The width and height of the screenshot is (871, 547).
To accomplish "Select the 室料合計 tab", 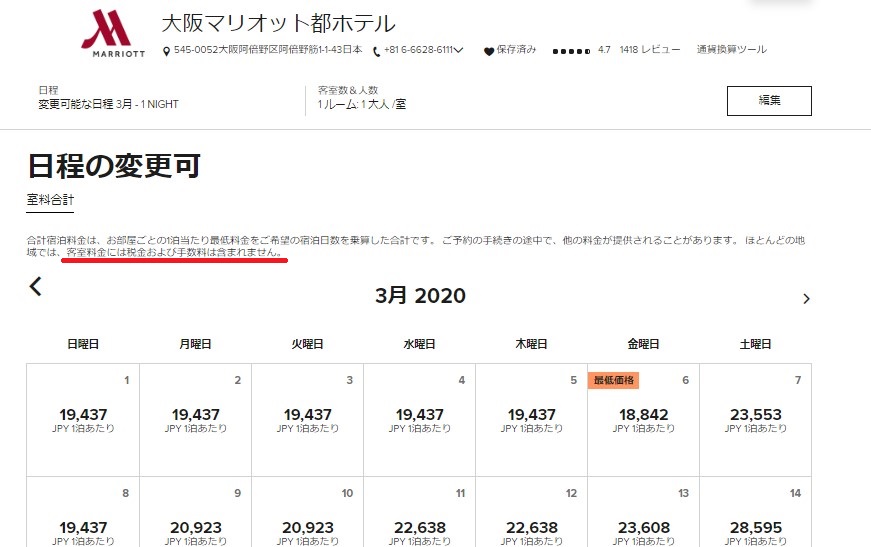I will pyautogui.click(x=50, y=200).
